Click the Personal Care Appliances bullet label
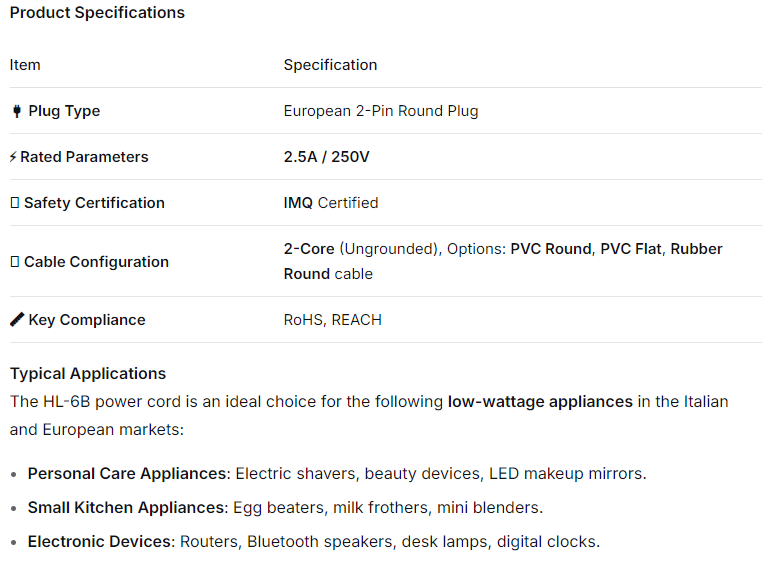 tap(127, 474)
